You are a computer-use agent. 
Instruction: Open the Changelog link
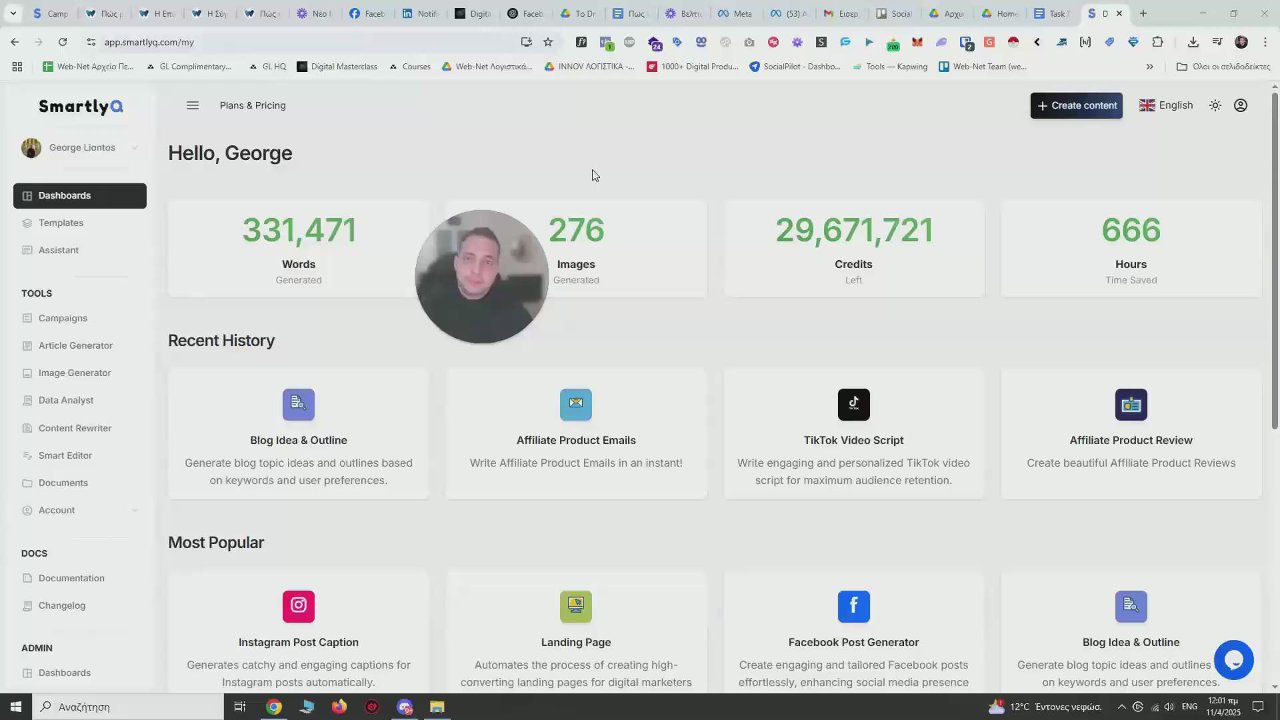[62, 606]
